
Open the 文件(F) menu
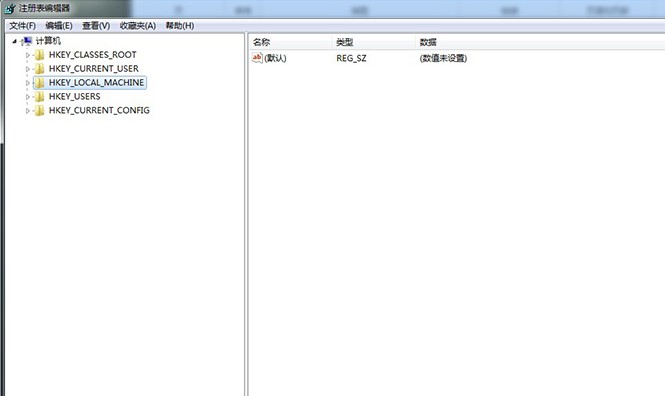[22, 26]
